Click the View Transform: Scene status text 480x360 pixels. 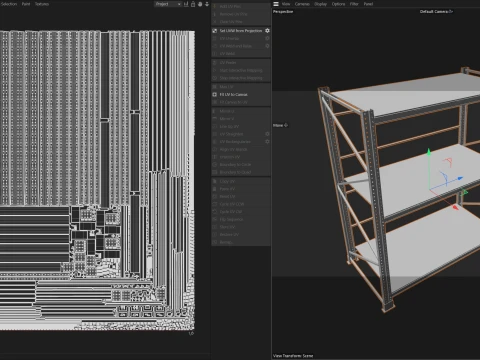point(293,356)
